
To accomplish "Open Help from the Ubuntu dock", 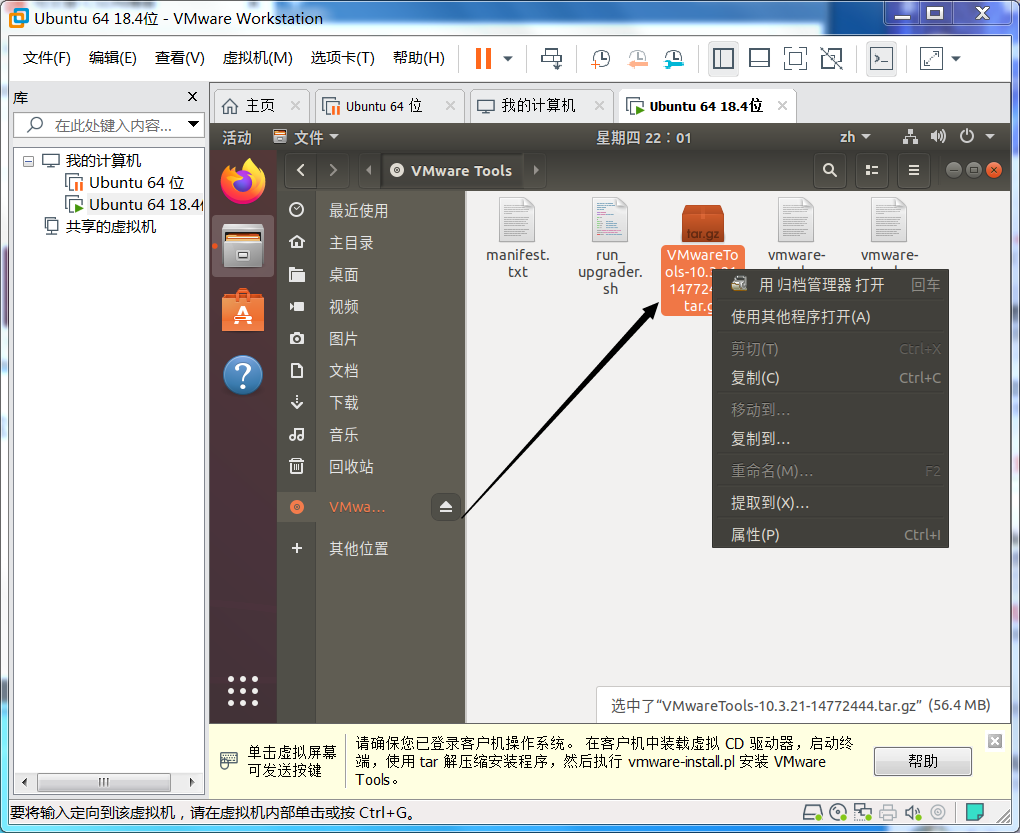I will click(243, 375).
